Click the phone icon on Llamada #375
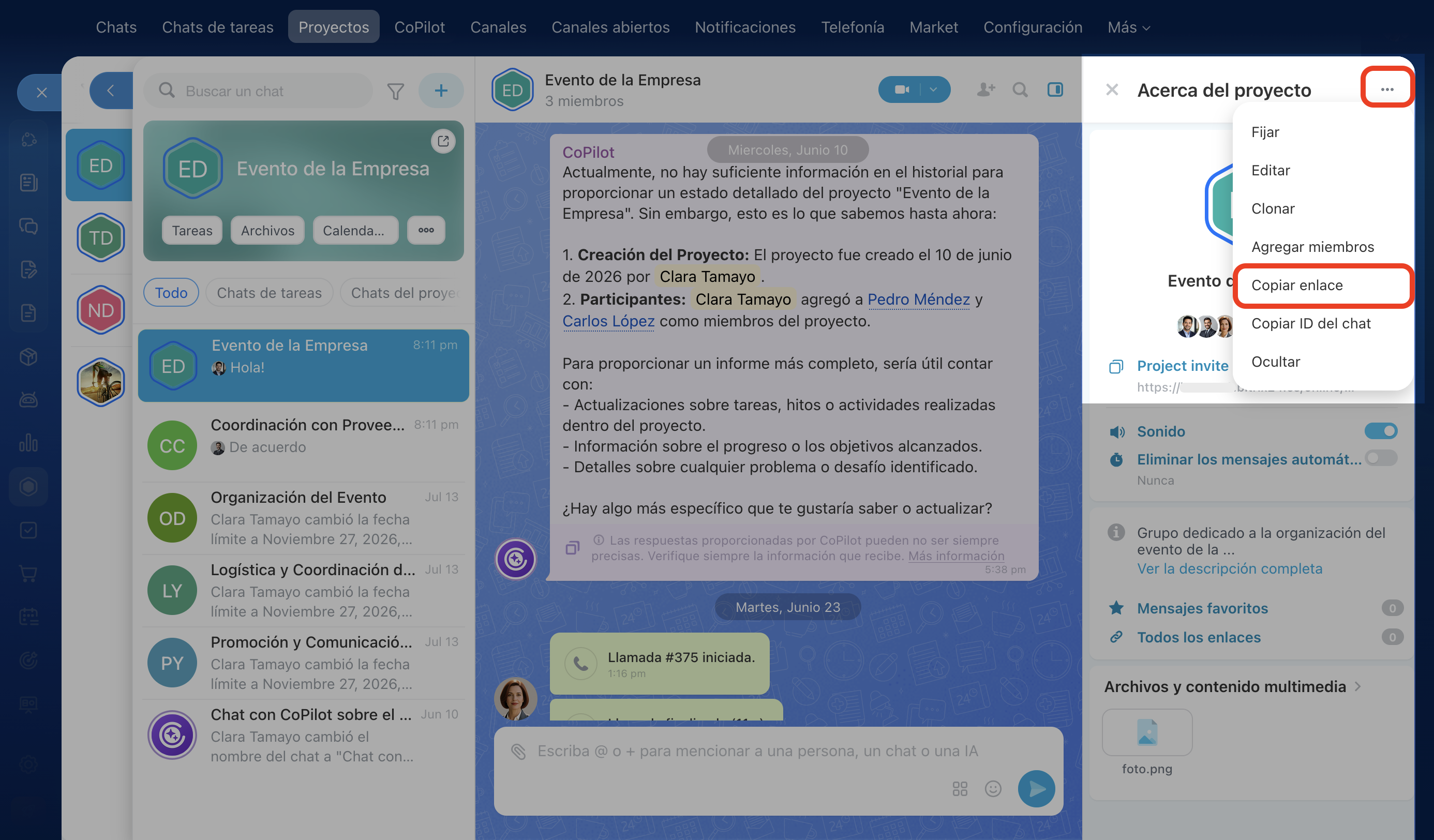The width and height of the screenshot is (1434, 840). coord(580,664)
